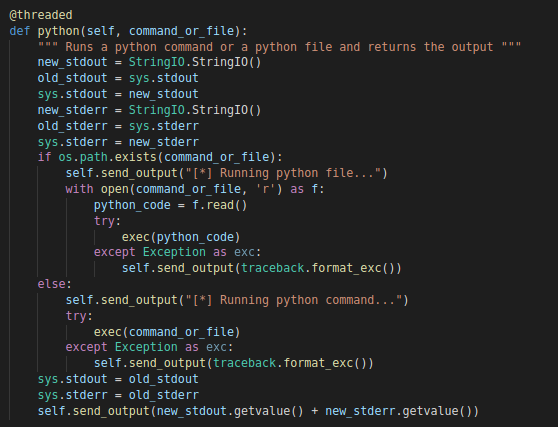
Task: Click the line 'new_stderr = StringIO.StringIO()'
Action: point(149,110)
